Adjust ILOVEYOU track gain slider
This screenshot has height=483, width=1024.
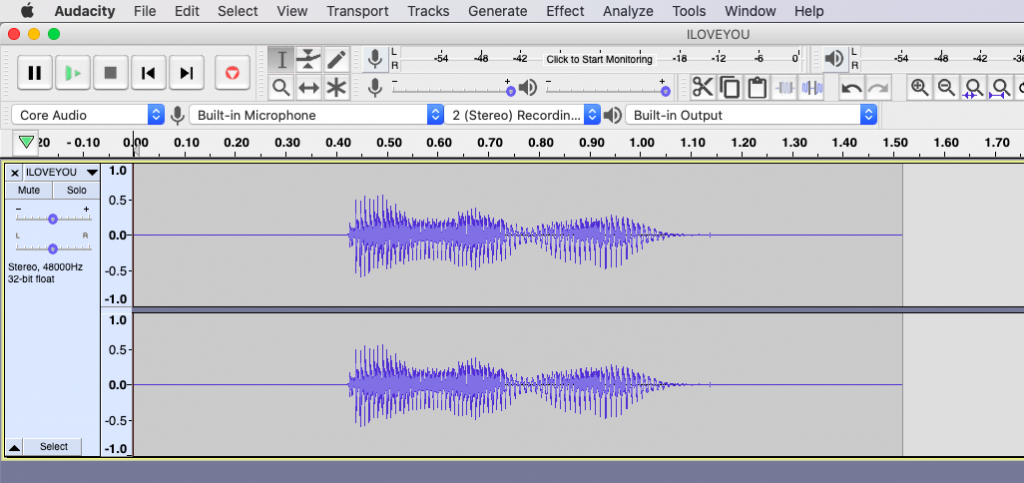(54, 217)
